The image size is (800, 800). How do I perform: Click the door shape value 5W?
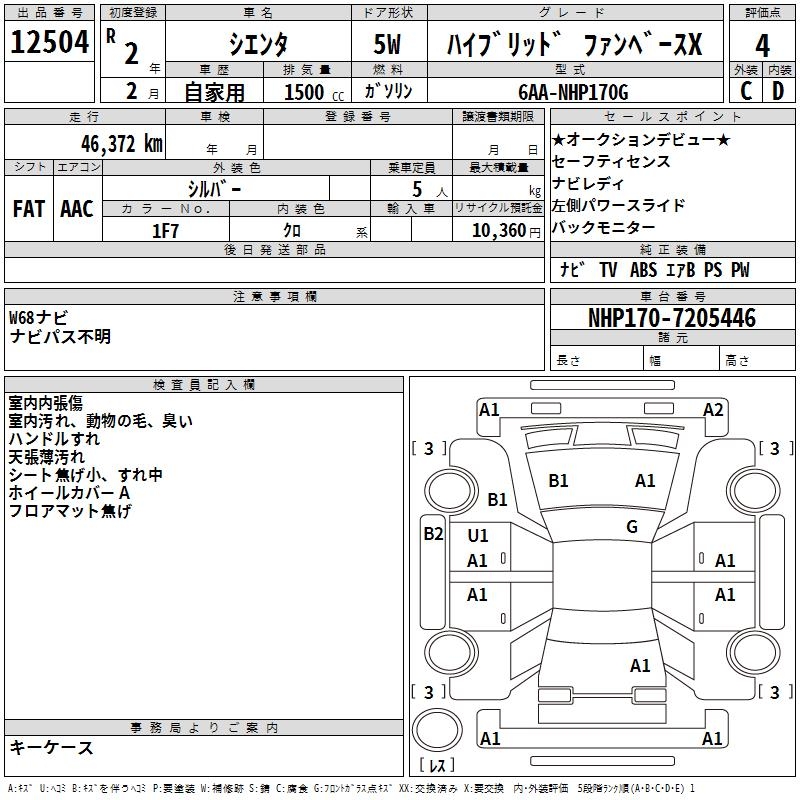[387, 44]
